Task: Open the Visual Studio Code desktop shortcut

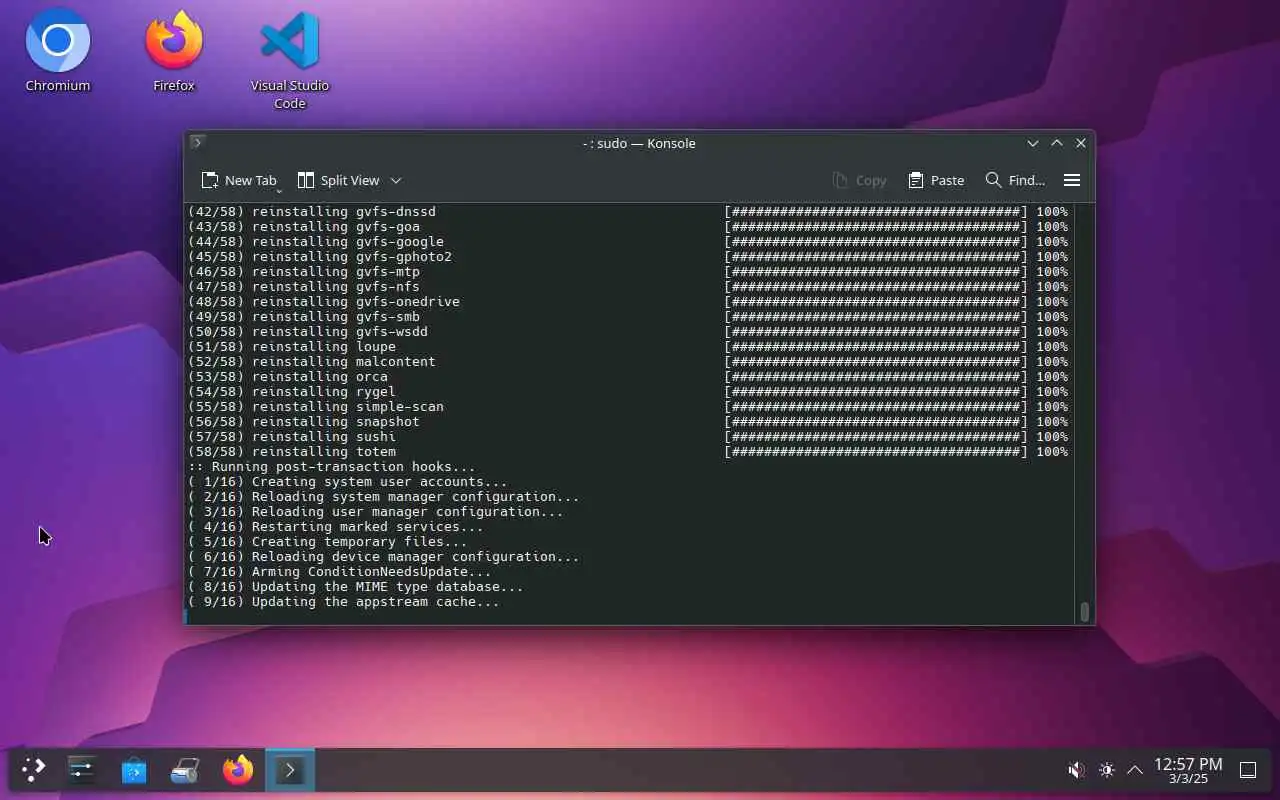Action: [x=290, y=60]
